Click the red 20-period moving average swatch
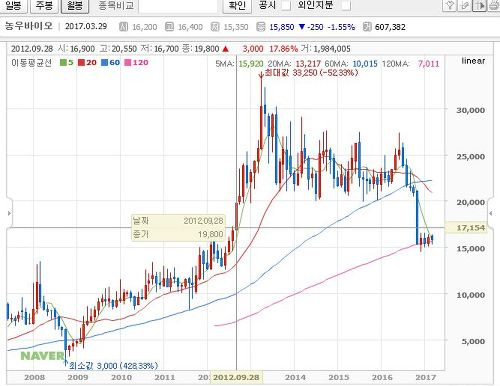Image resolution: width=500 pixels, height=386 pixels. pos(81,62)
